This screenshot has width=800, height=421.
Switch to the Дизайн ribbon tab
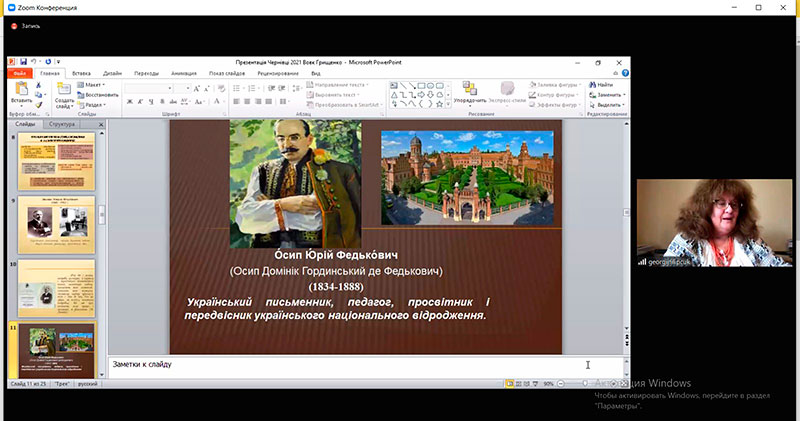pos(112,73)
